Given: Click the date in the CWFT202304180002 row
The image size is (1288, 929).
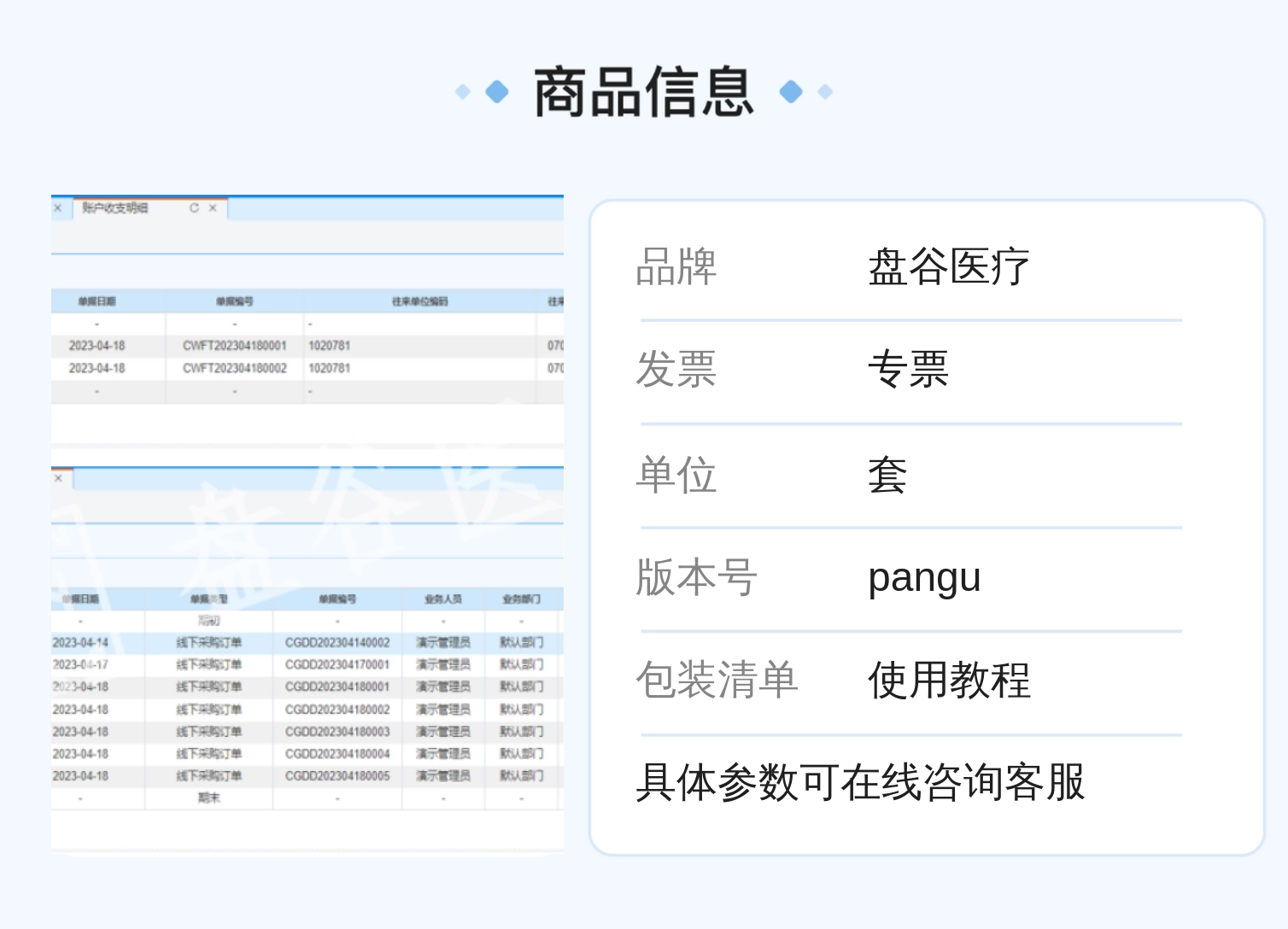Looking at the screenshot, I should [x=97, y=368].
